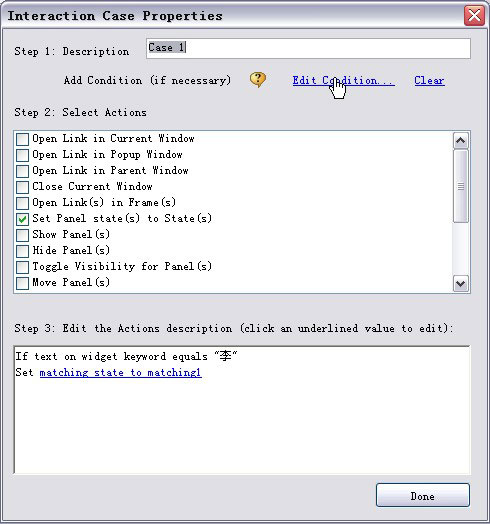Check Open Link in Popup Window
The width and height of the screenshot is (490, 524).
tap(22, 155)
